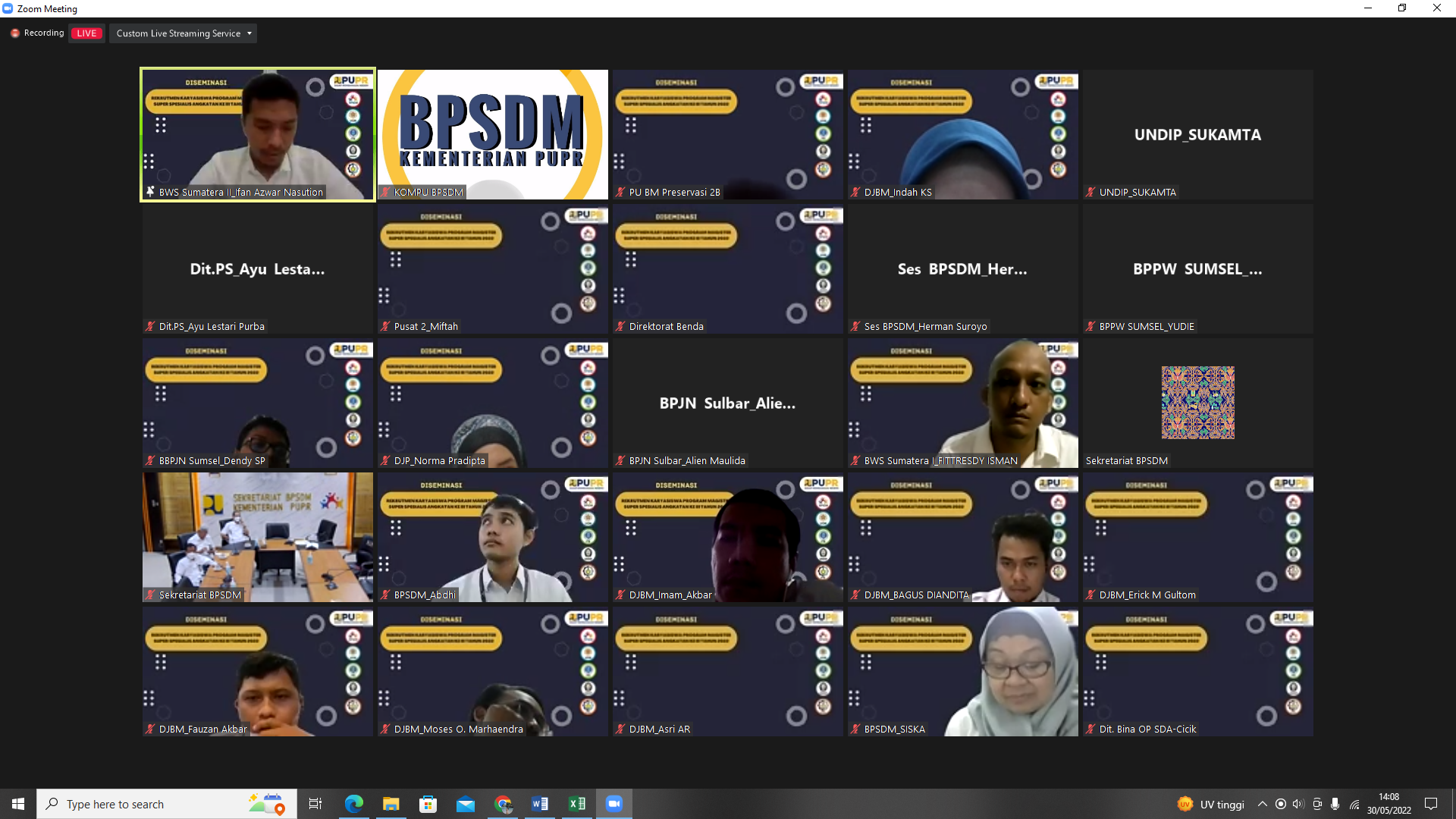The image size is (1456, 819).
Task: Select the DJBM_Erick M Gultom video tile
Action: point(1198,537)
